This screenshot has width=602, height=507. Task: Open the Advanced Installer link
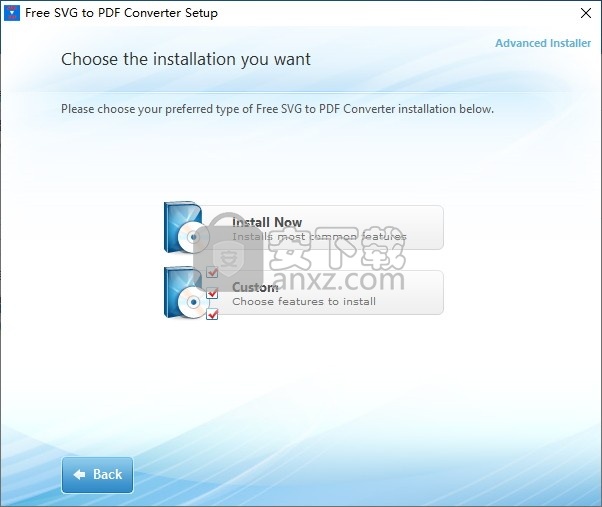[542, 43]
